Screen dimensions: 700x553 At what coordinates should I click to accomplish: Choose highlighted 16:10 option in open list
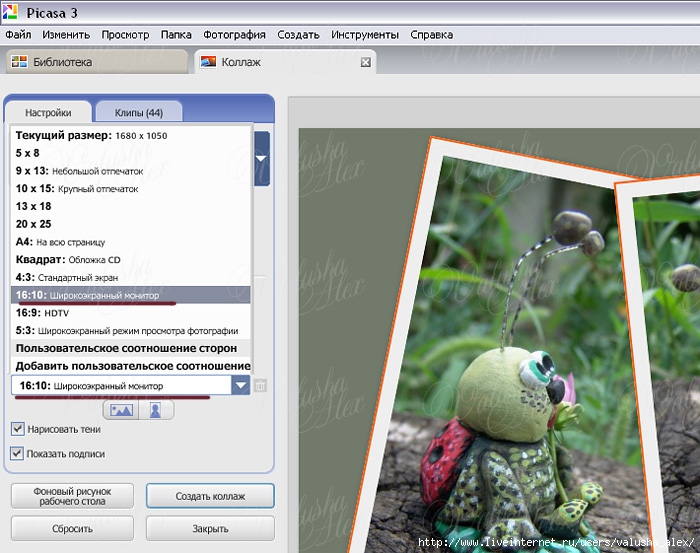(x=130, y=295)
